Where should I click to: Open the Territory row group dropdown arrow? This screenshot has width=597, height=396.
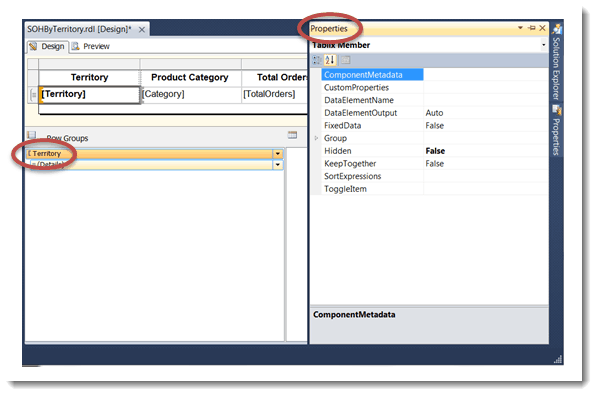click(278, 154)
